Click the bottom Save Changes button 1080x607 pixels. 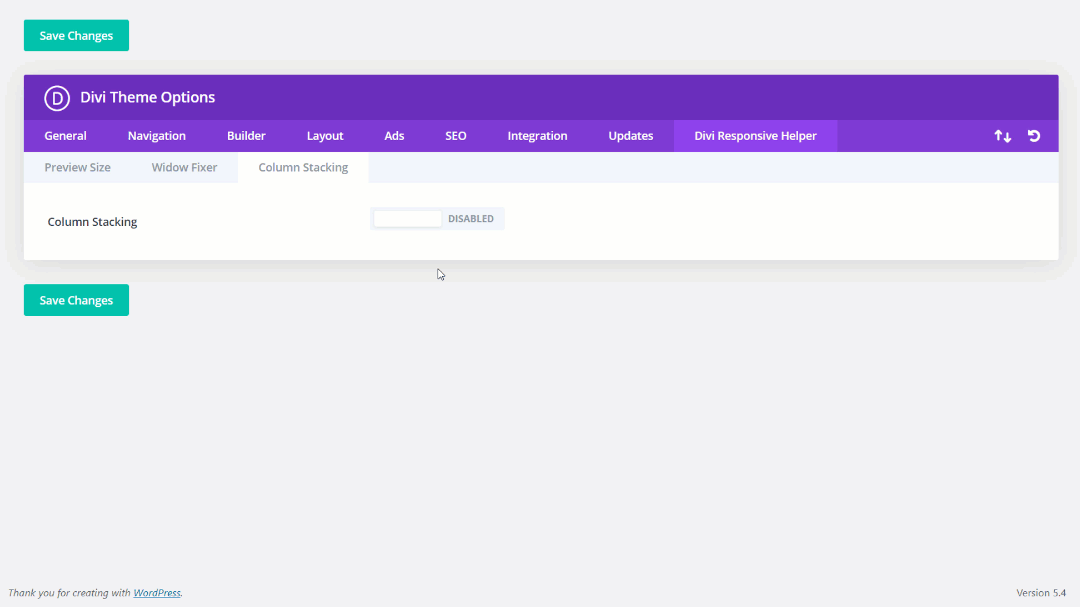pos(75,299)
